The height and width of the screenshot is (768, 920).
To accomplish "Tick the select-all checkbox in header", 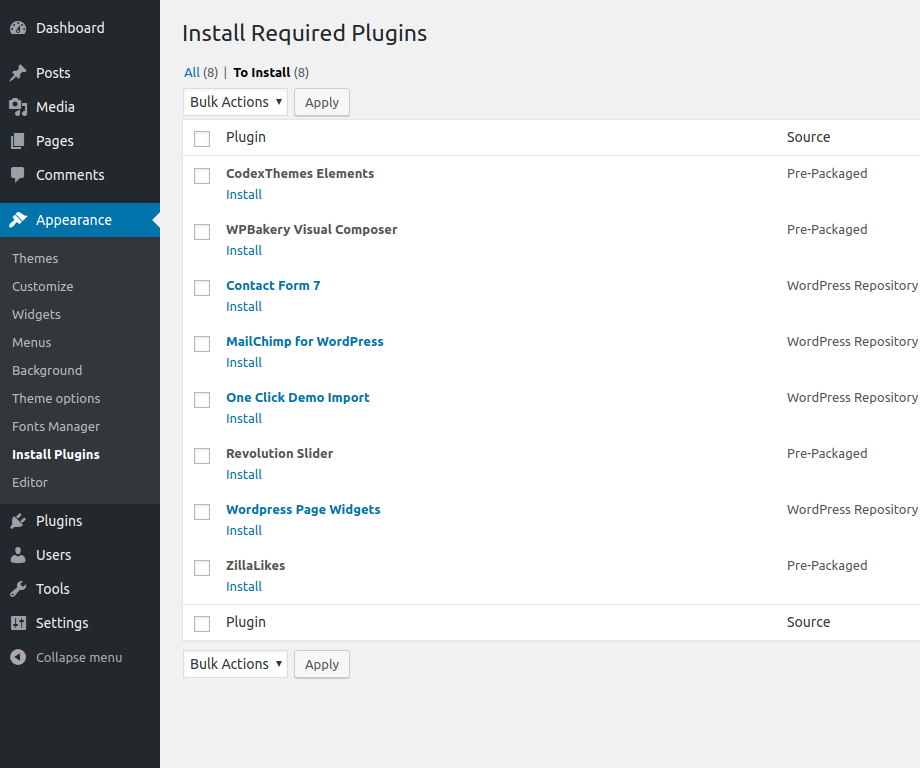I will [202, 138].
